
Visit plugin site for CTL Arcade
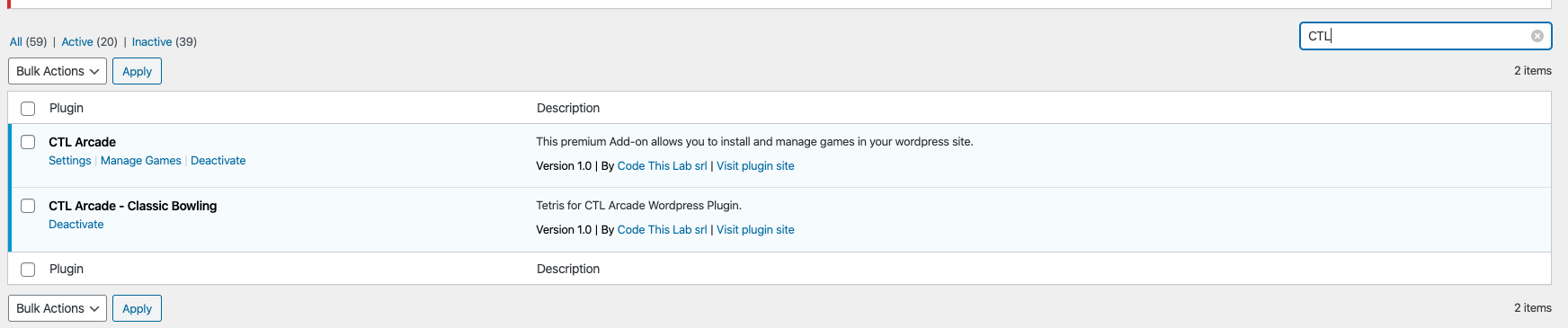point(755,165)
